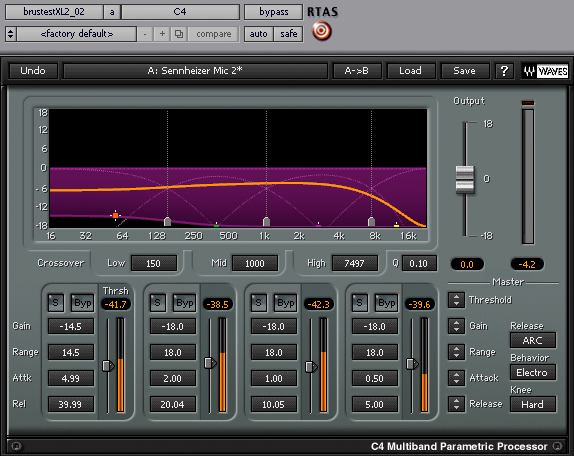
Task: Click the Output fader handle
Action: pyautogui.click(x=465, y=179)
